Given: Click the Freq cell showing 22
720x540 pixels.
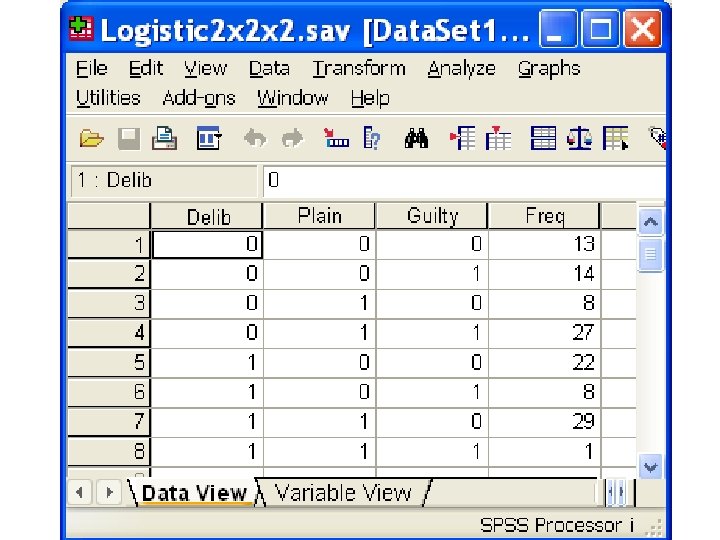Looking at the screenshot, I should 544,362.
